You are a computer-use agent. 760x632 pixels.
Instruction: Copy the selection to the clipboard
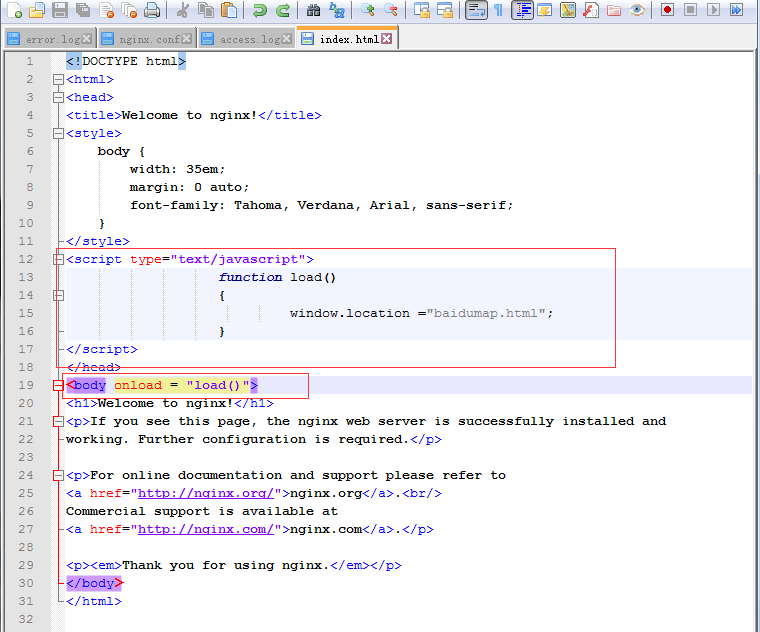click(x=206, y=10)
